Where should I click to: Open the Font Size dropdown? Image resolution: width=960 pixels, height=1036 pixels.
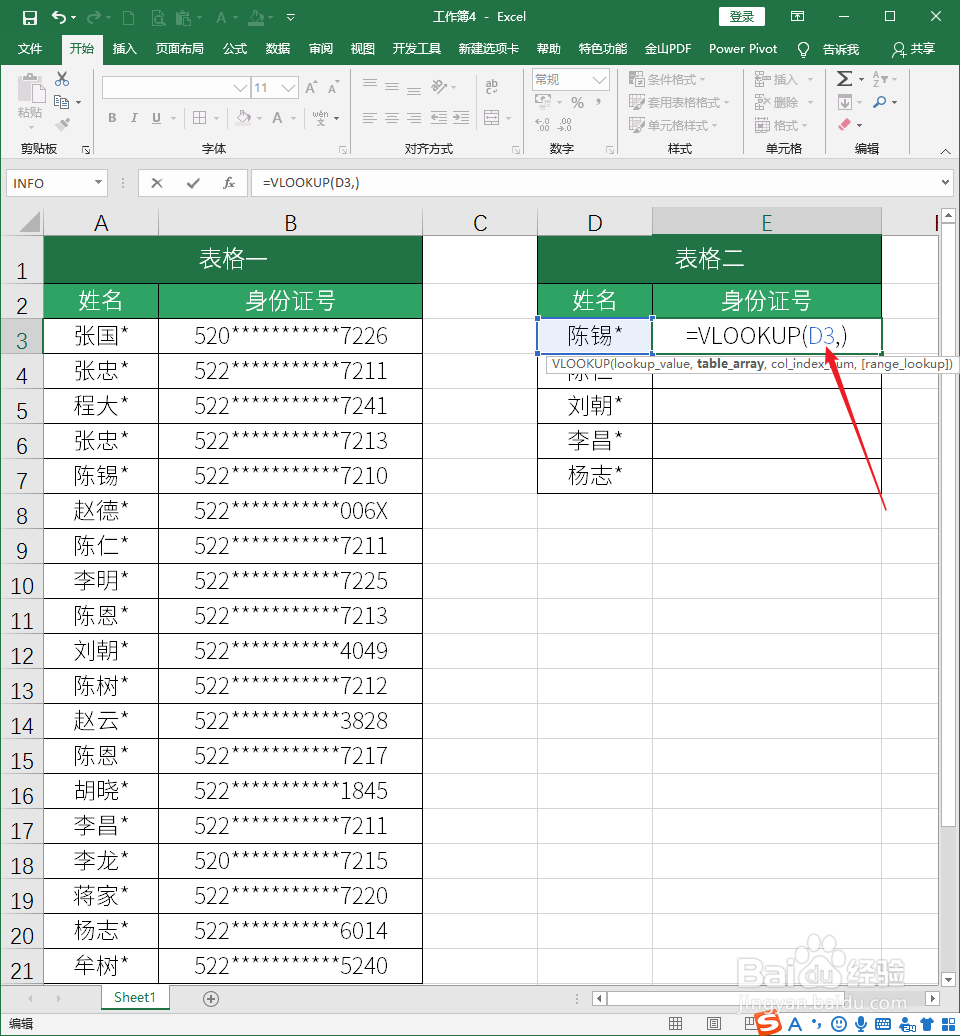pyautogui.click(x=287, y=89)
